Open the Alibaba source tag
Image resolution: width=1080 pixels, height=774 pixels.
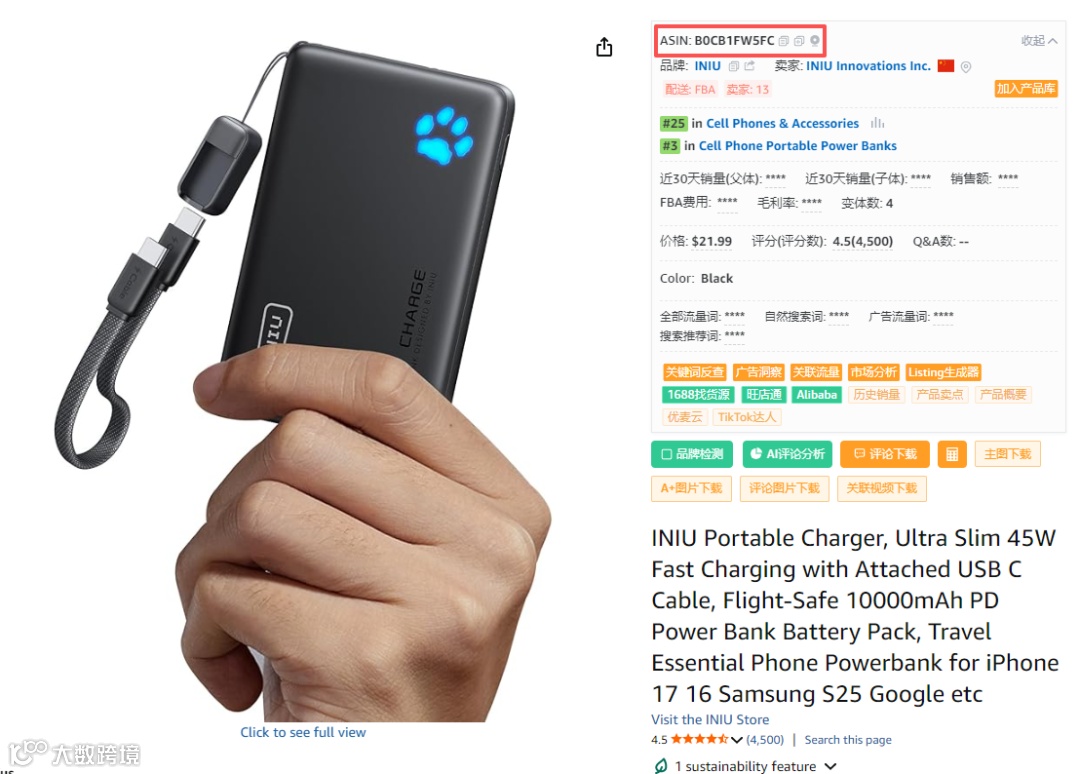pos(816,395)
